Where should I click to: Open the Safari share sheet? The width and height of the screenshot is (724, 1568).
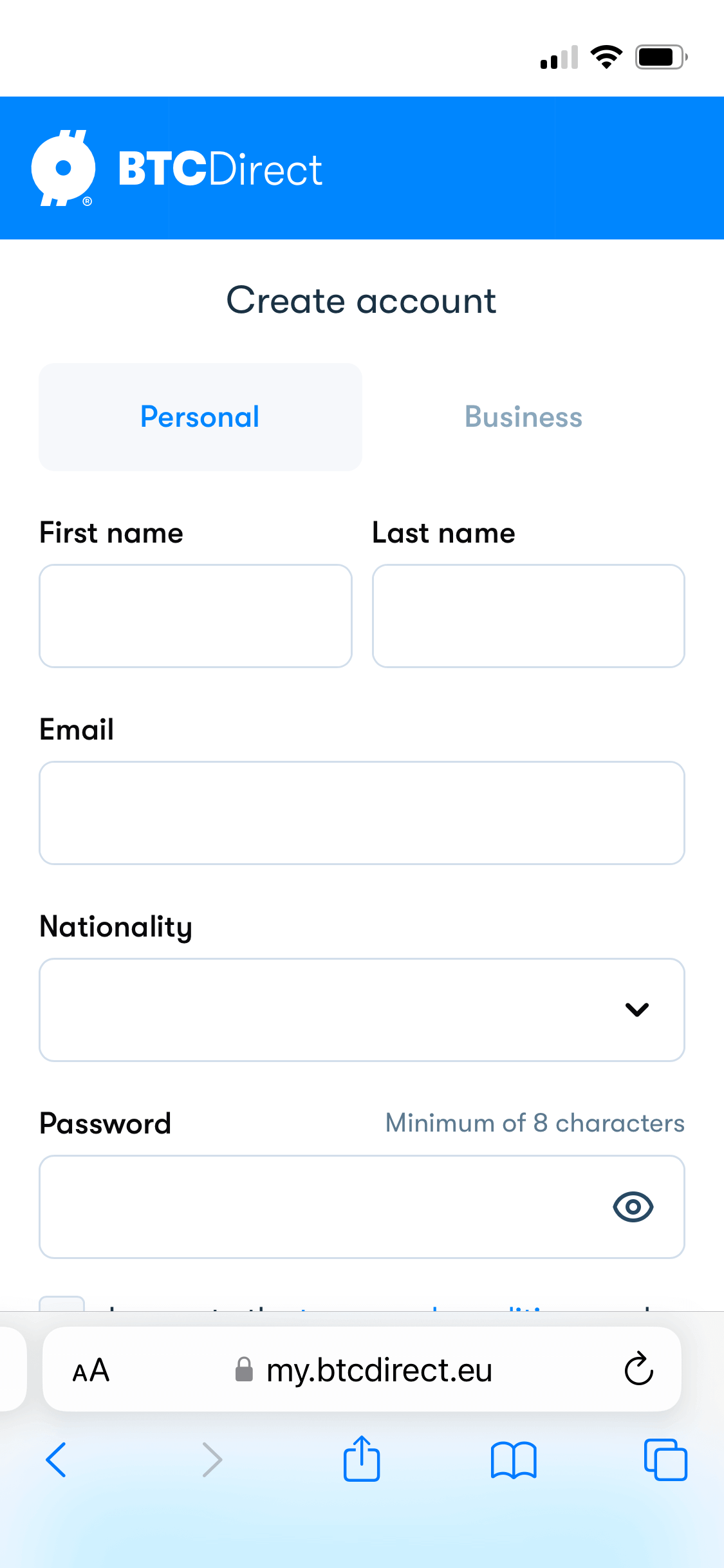point(362,1458)
